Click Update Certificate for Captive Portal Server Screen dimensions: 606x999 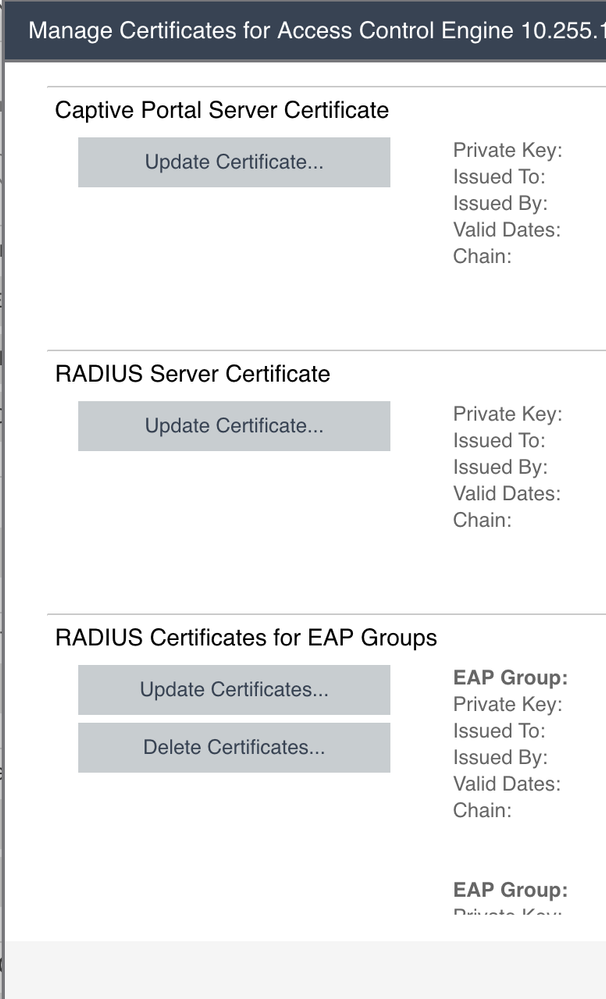[x=234, y=162]
